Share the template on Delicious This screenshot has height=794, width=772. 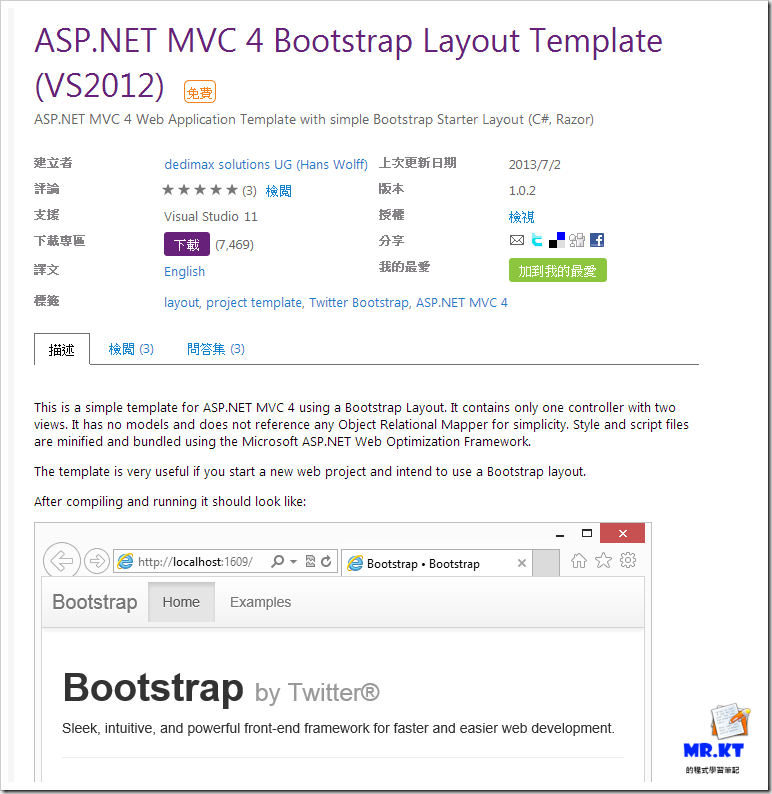click(557, 240)
